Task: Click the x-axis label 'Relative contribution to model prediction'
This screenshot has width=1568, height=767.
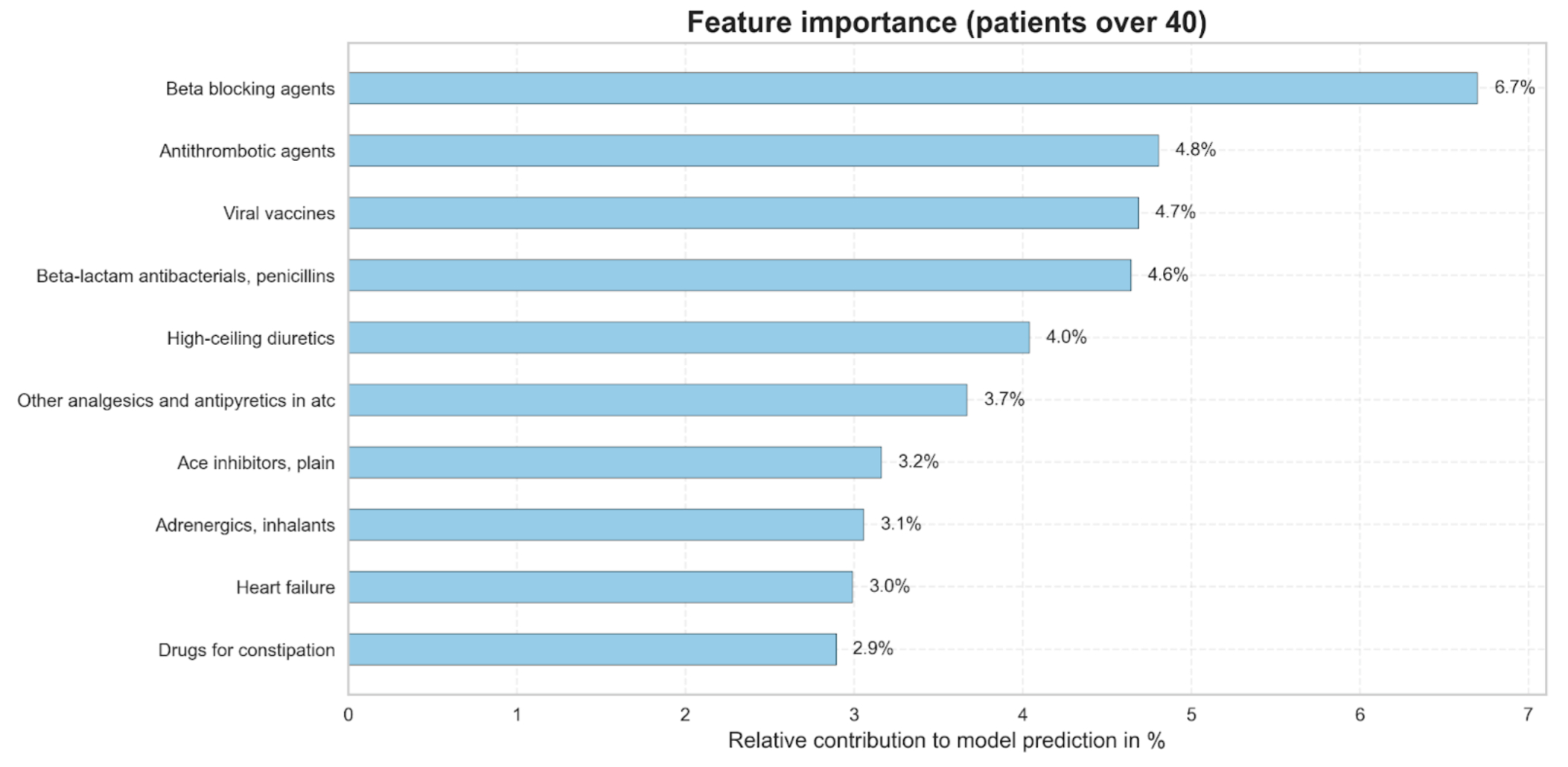Action: (946, 741)
